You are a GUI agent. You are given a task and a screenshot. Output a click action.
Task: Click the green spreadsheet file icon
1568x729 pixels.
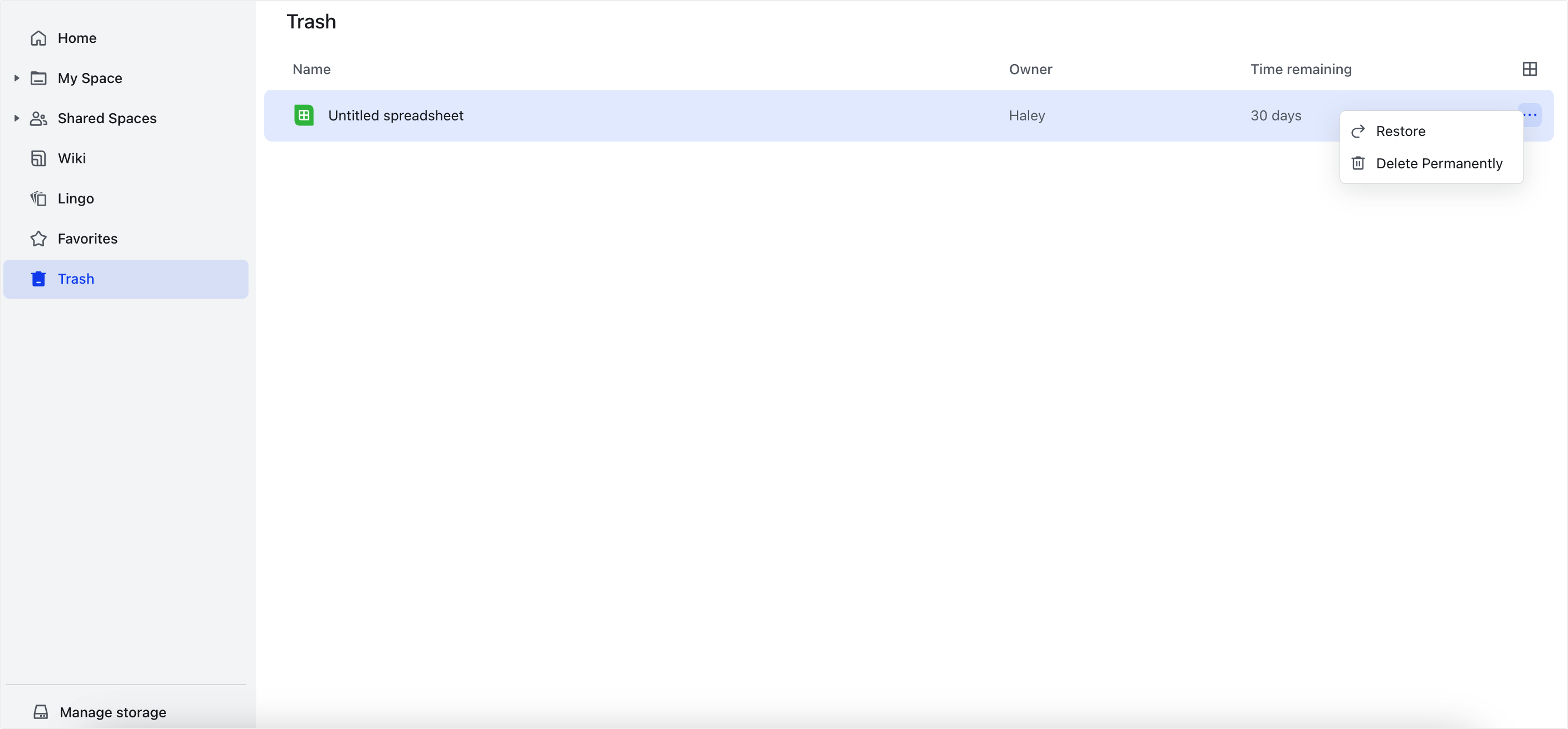pos(304,114)
